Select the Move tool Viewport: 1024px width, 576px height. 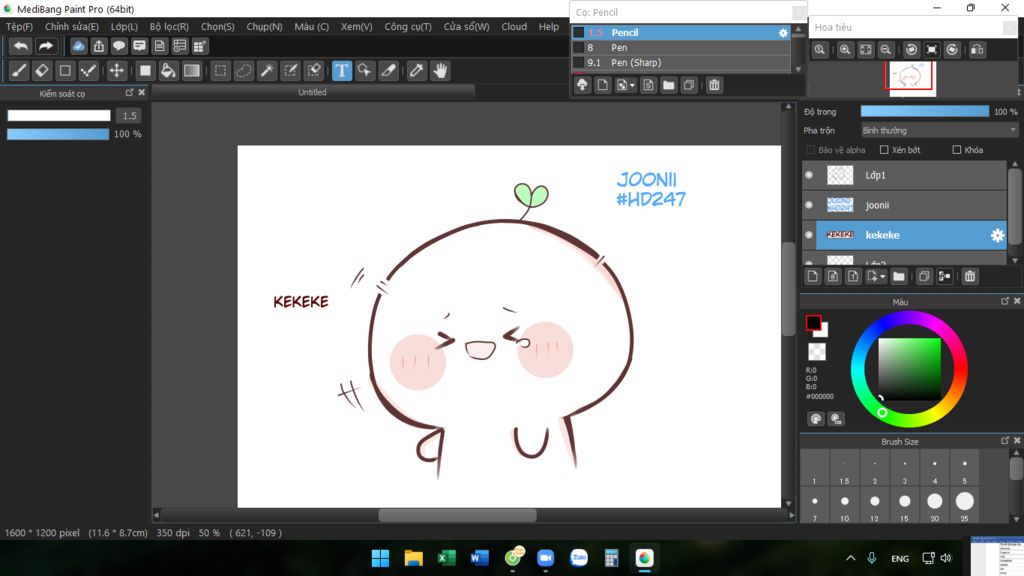[116, 71]
